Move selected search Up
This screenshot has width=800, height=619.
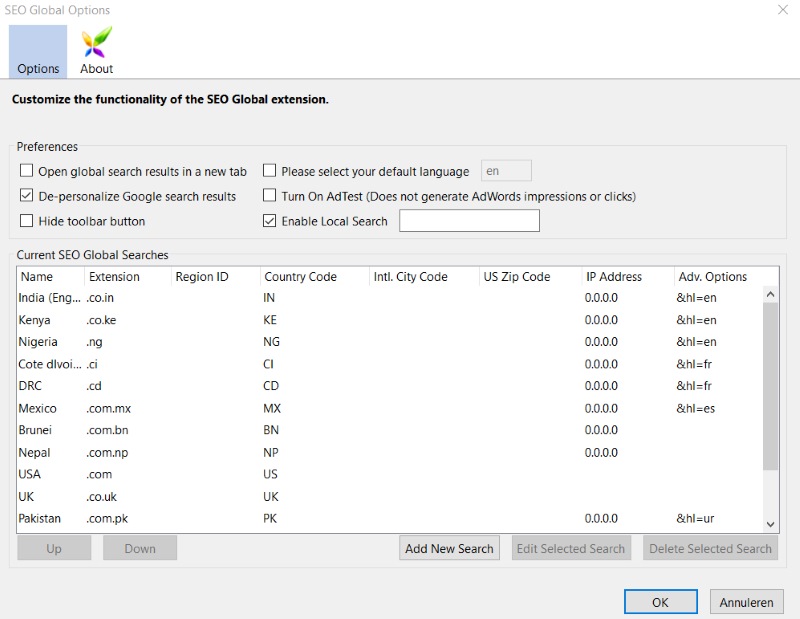coord(54,548)
